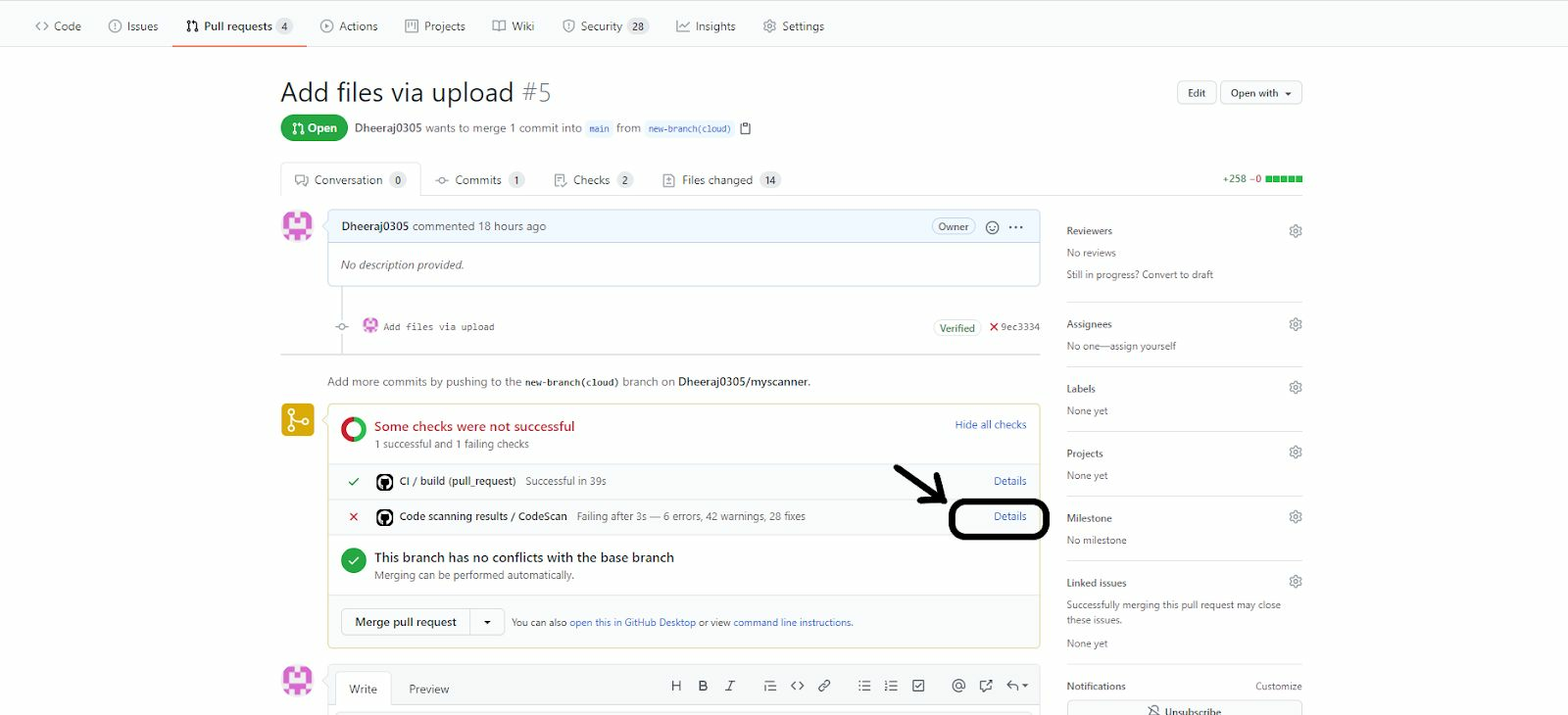
Task: Open Details for the failing CodeScan check
Action: point(1009,517)
